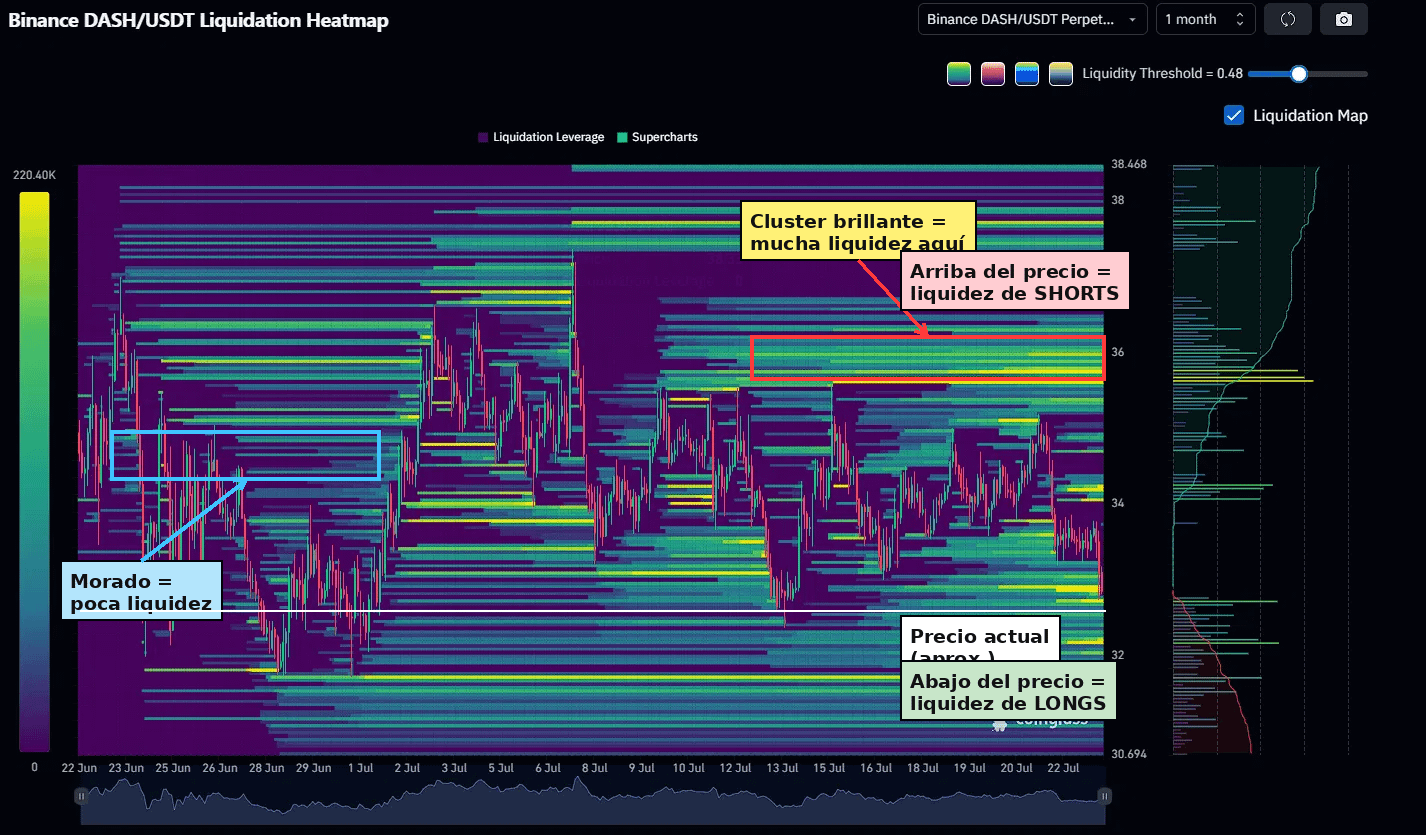1426x835 pixels.
Task: Click the refresh chart icon button
Action: pyautogui.click(x=1287, y=19)
